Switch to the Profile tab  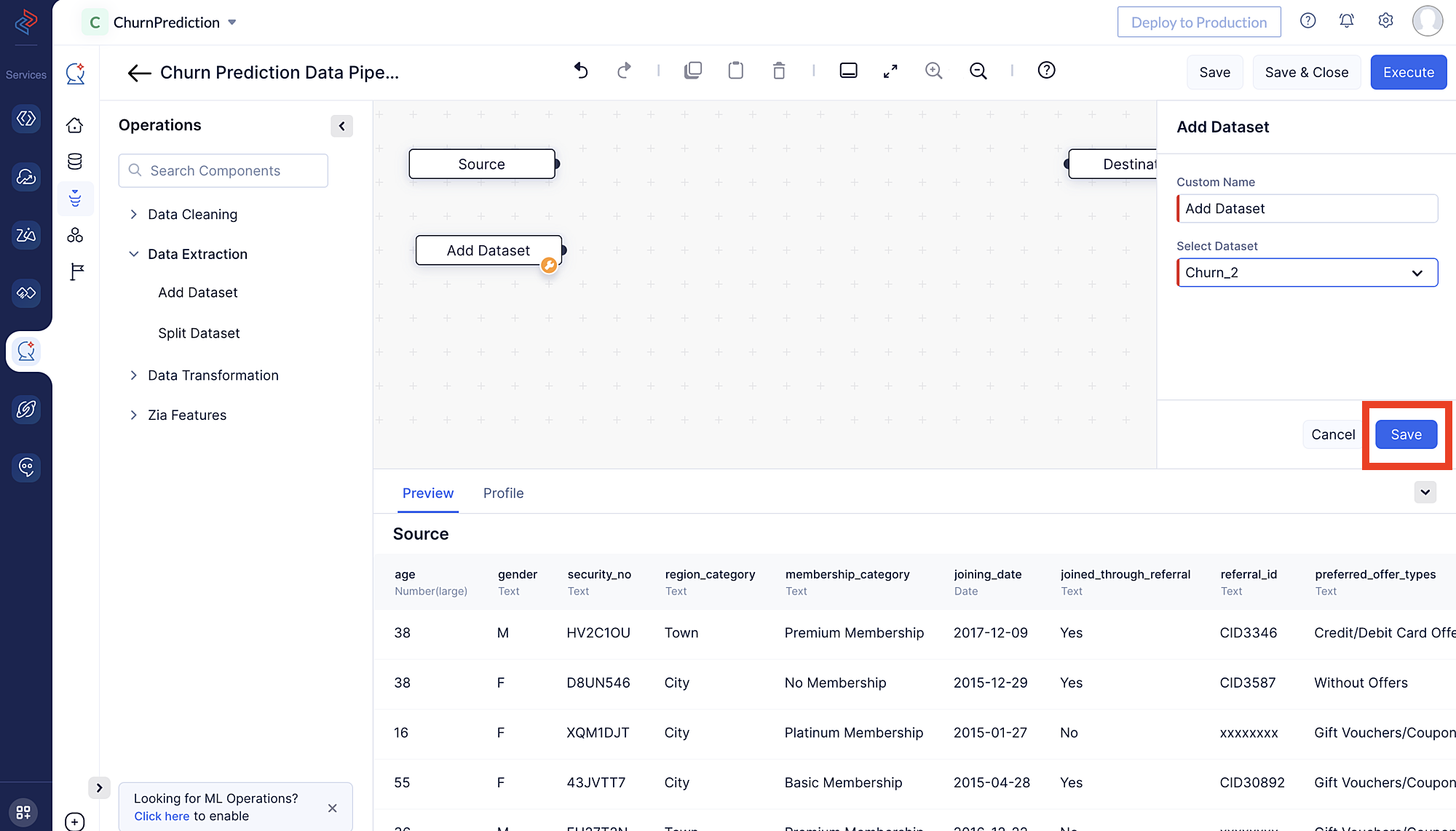point(503,492)
